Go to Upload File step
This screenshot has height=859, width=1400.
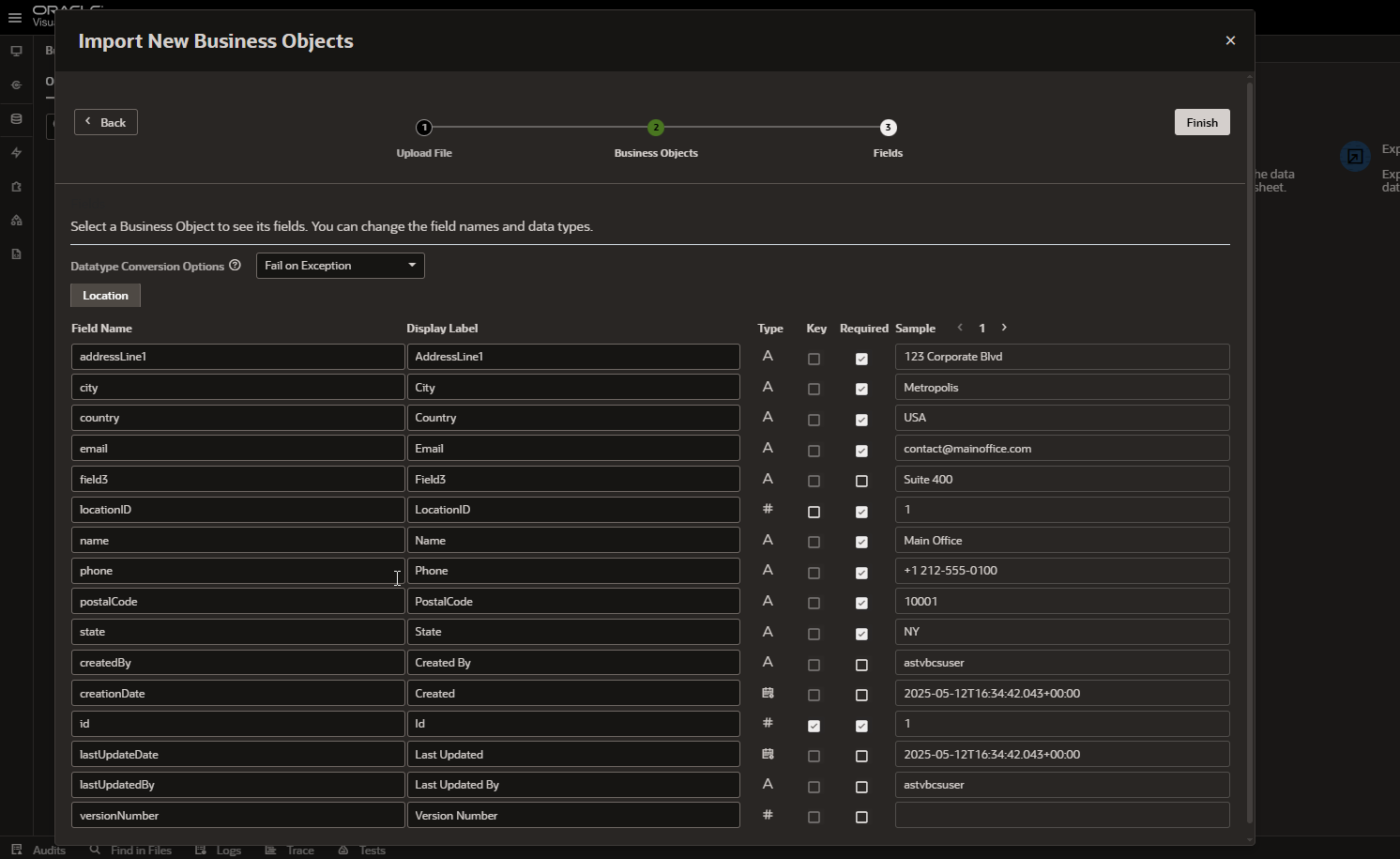point(424,137)
